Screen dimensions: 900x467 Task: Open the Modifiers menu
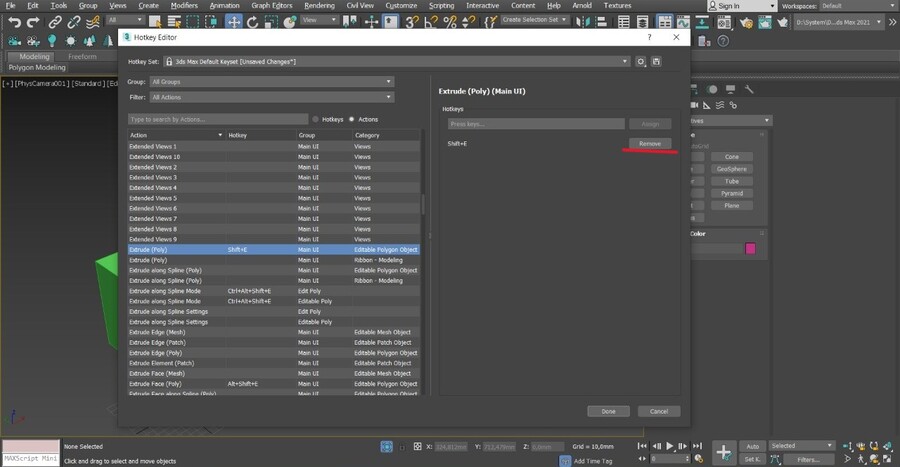(184, 5)
